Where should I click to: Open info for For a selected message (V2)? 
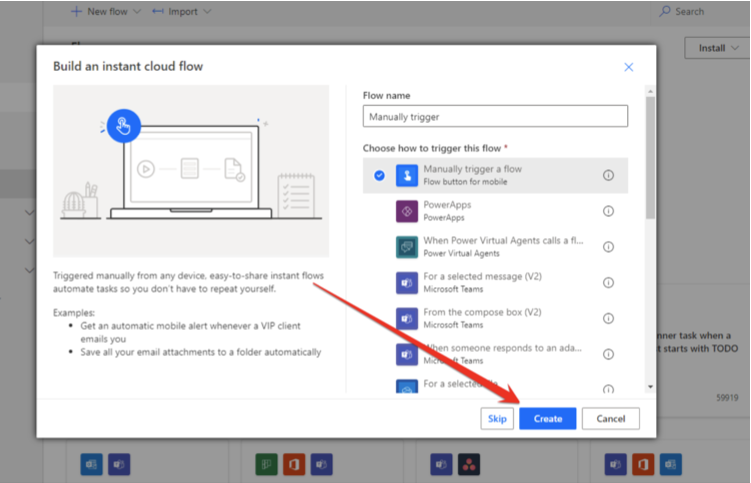(x=608, y=283)
